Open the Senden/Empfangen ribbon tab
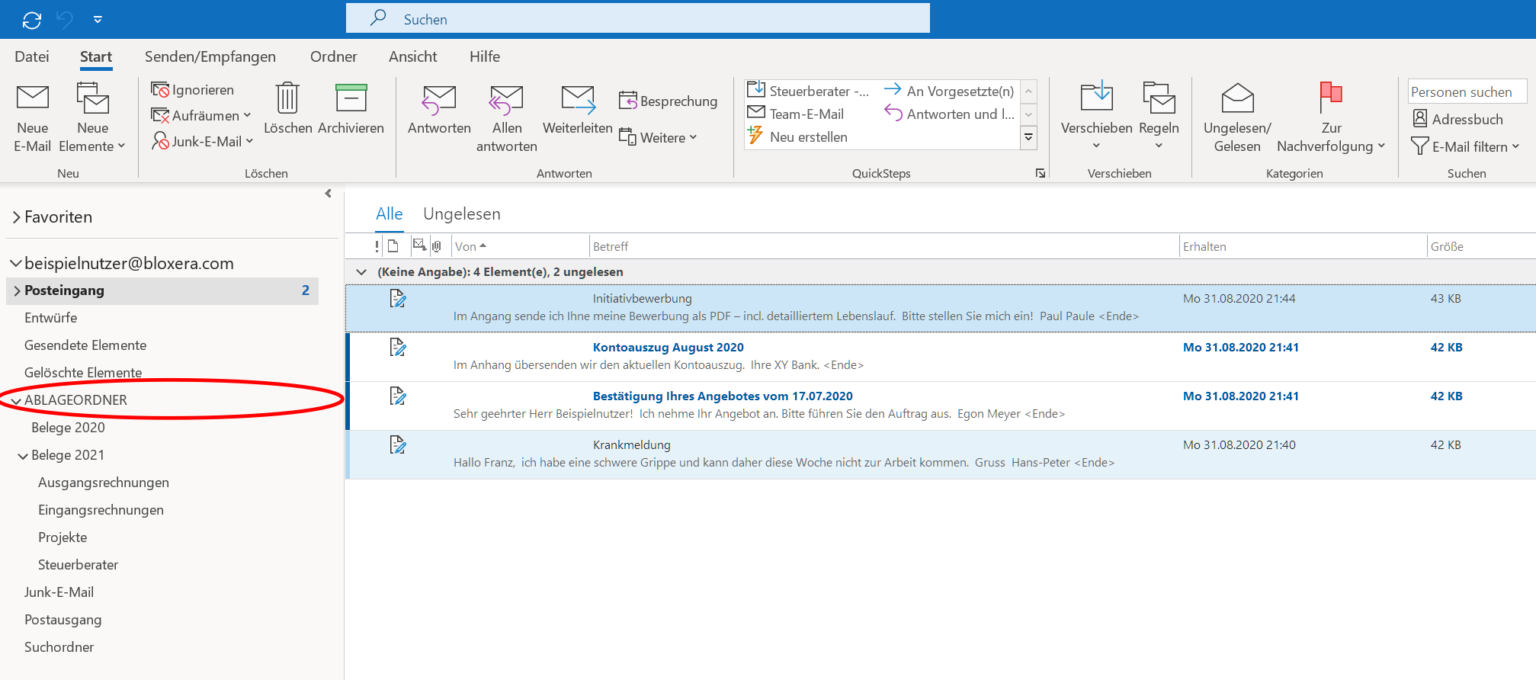The width and height of the screenshot is (1536, 680). tap(210, 57)
